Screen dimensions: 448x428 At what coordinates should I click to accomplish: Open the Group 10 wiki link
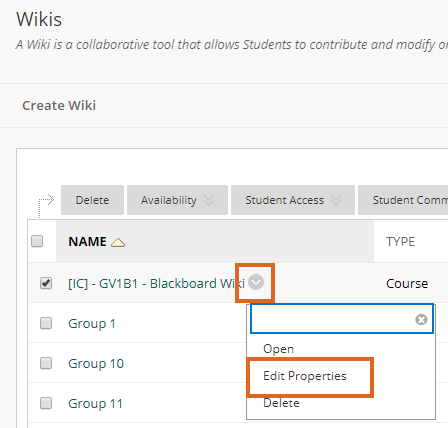coord(96,363)
